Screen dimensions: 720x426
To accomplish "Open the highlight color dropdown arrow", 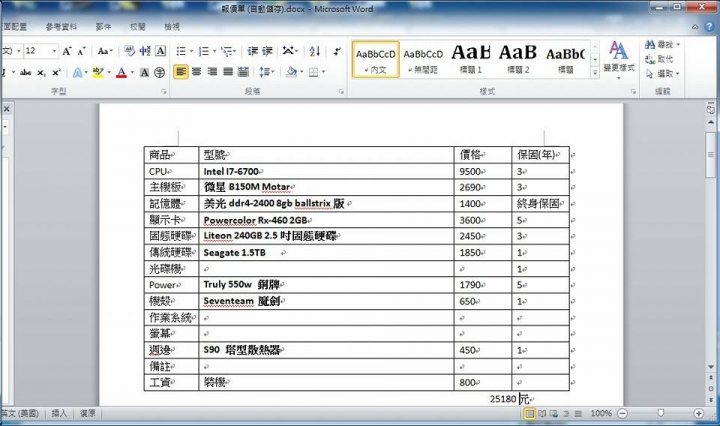I will (x=109, y=73).
